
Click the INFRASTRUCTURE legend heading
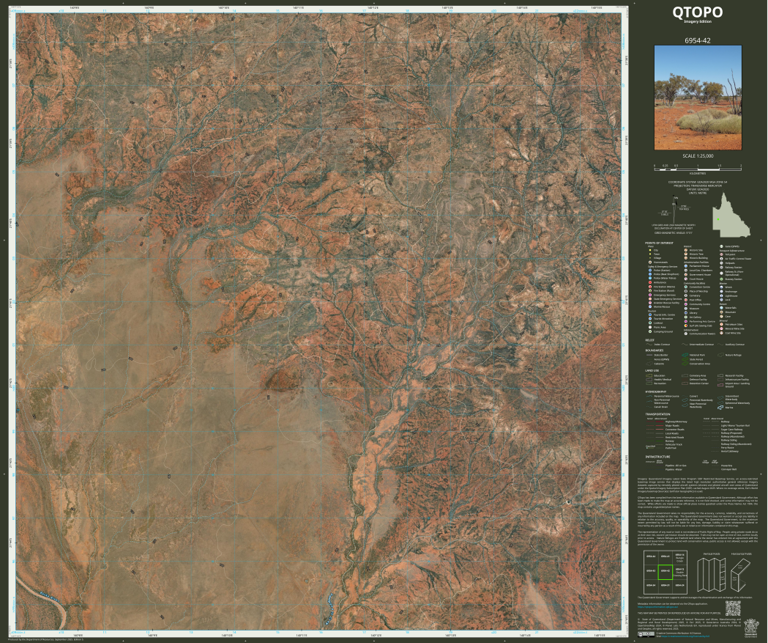pyautogui.click(x=657, y=456)
